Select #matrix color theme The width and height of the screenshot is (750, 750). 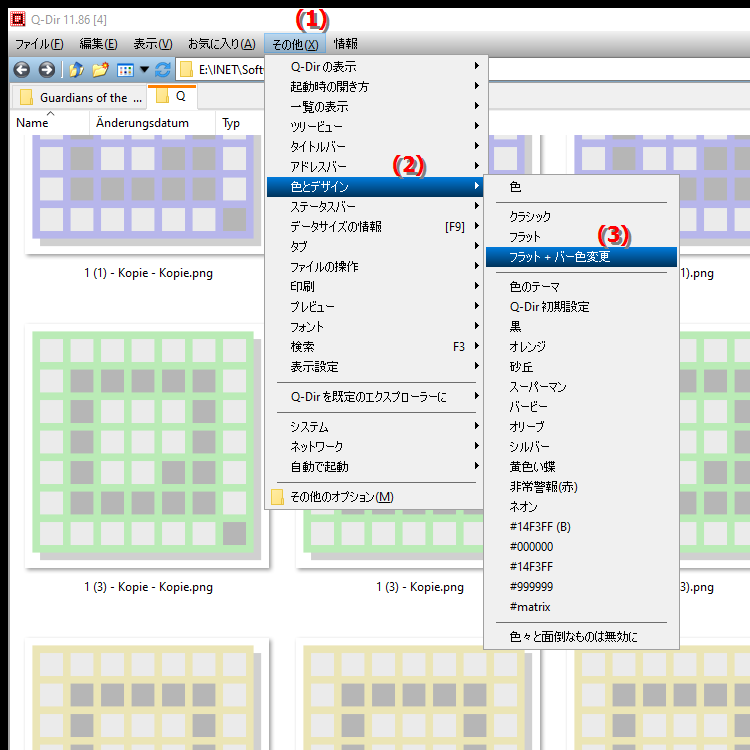tap(581, 607)
